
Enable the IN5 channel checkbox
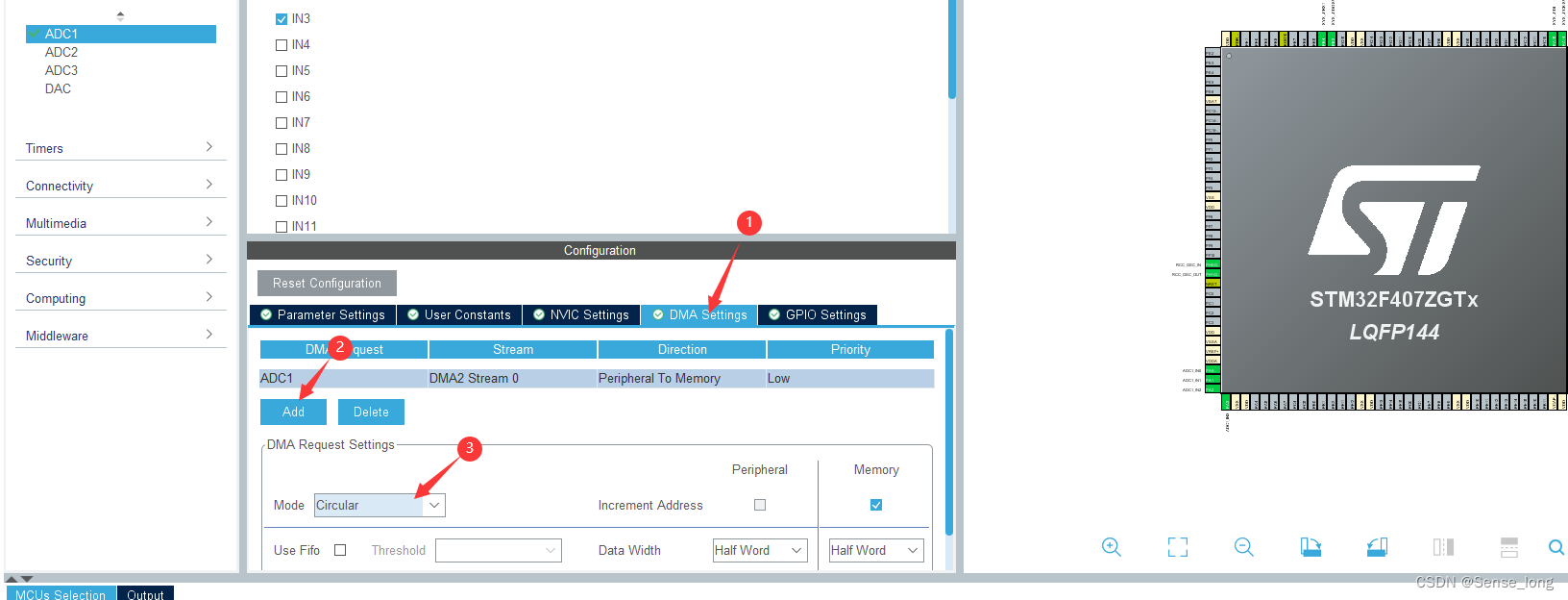pyautogui.click(x=282, y=71)
